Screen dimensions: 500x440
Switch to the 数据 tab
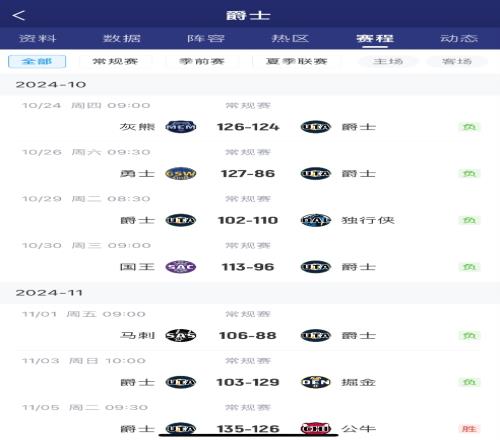click(x=122, y=38)
